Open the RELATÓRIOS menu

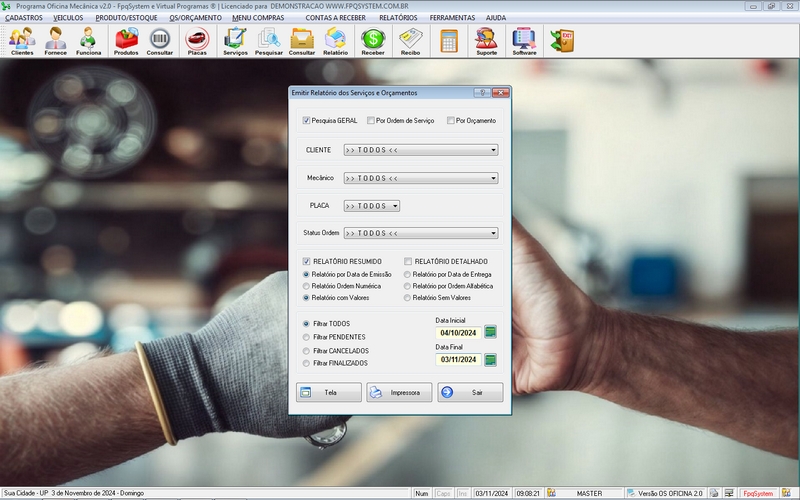[398, 18]
